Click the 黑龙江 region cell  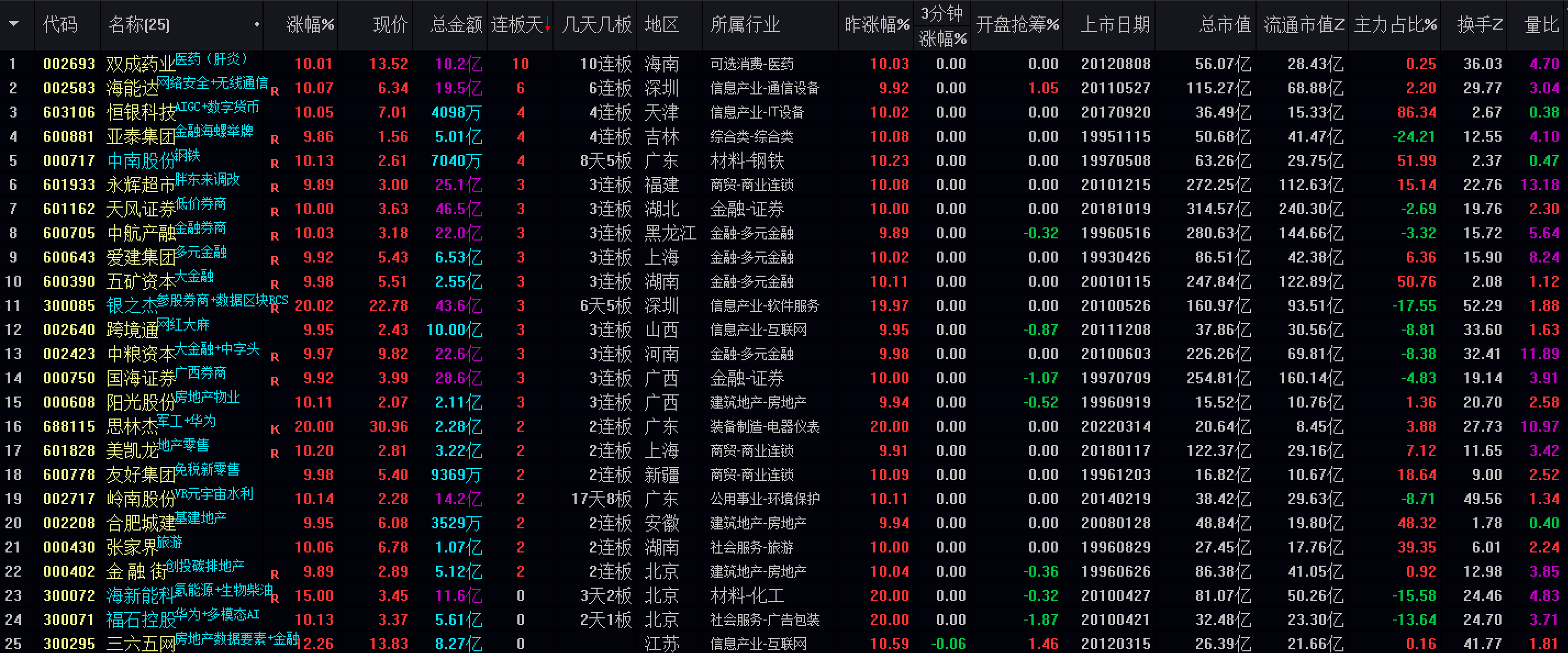(x=670, y=233)
